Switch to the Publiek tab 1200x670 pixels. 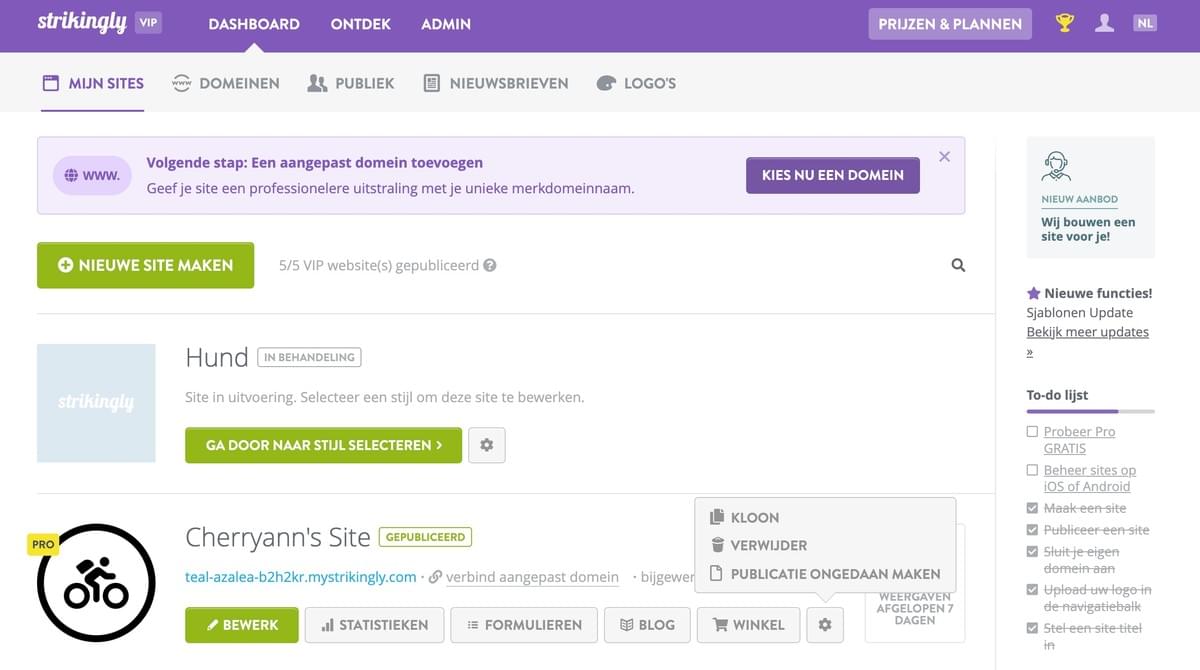(x=351, y=83)
